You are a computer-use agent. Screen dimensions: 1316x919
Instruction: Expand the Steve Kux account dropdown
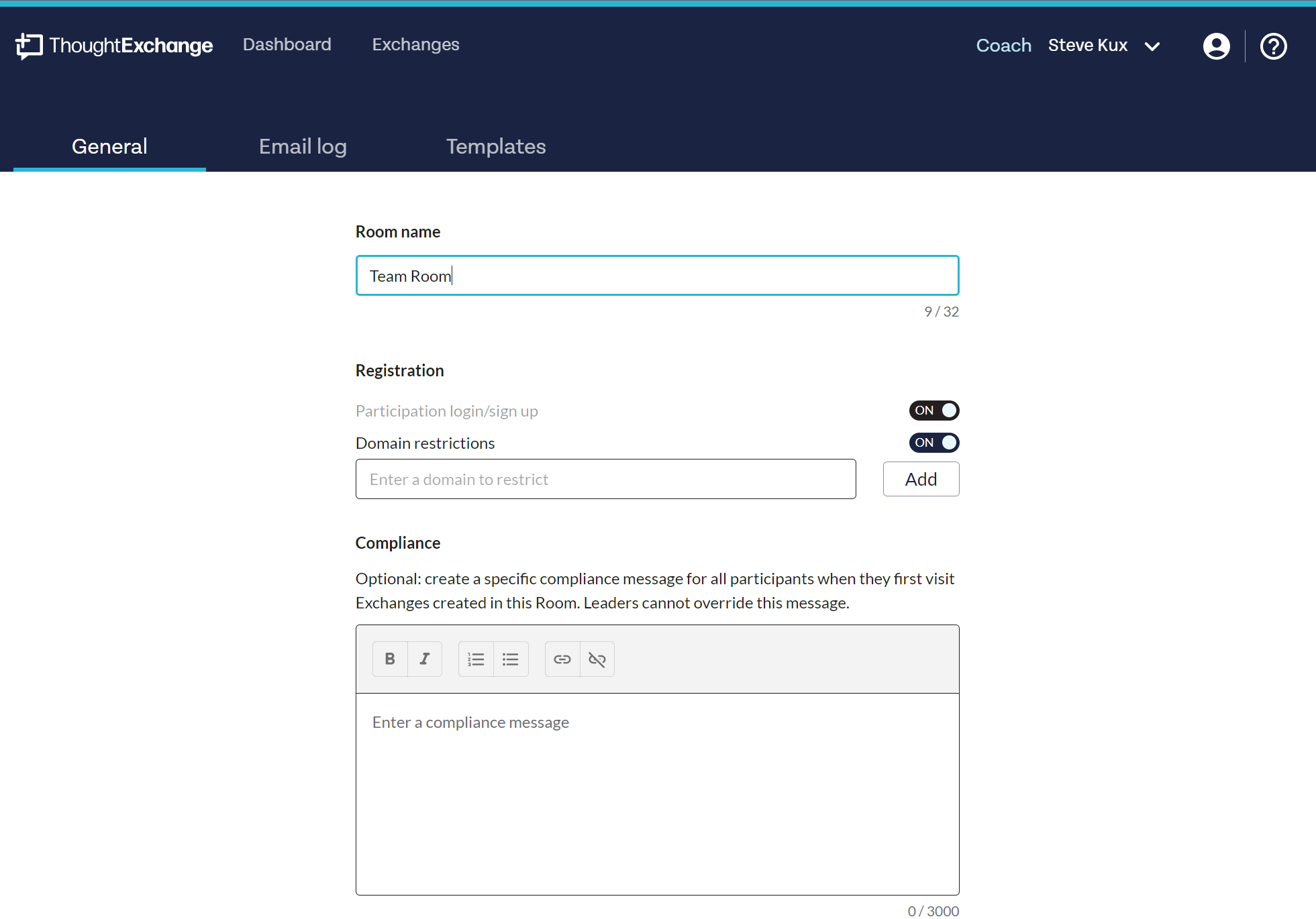(1152, 46)
